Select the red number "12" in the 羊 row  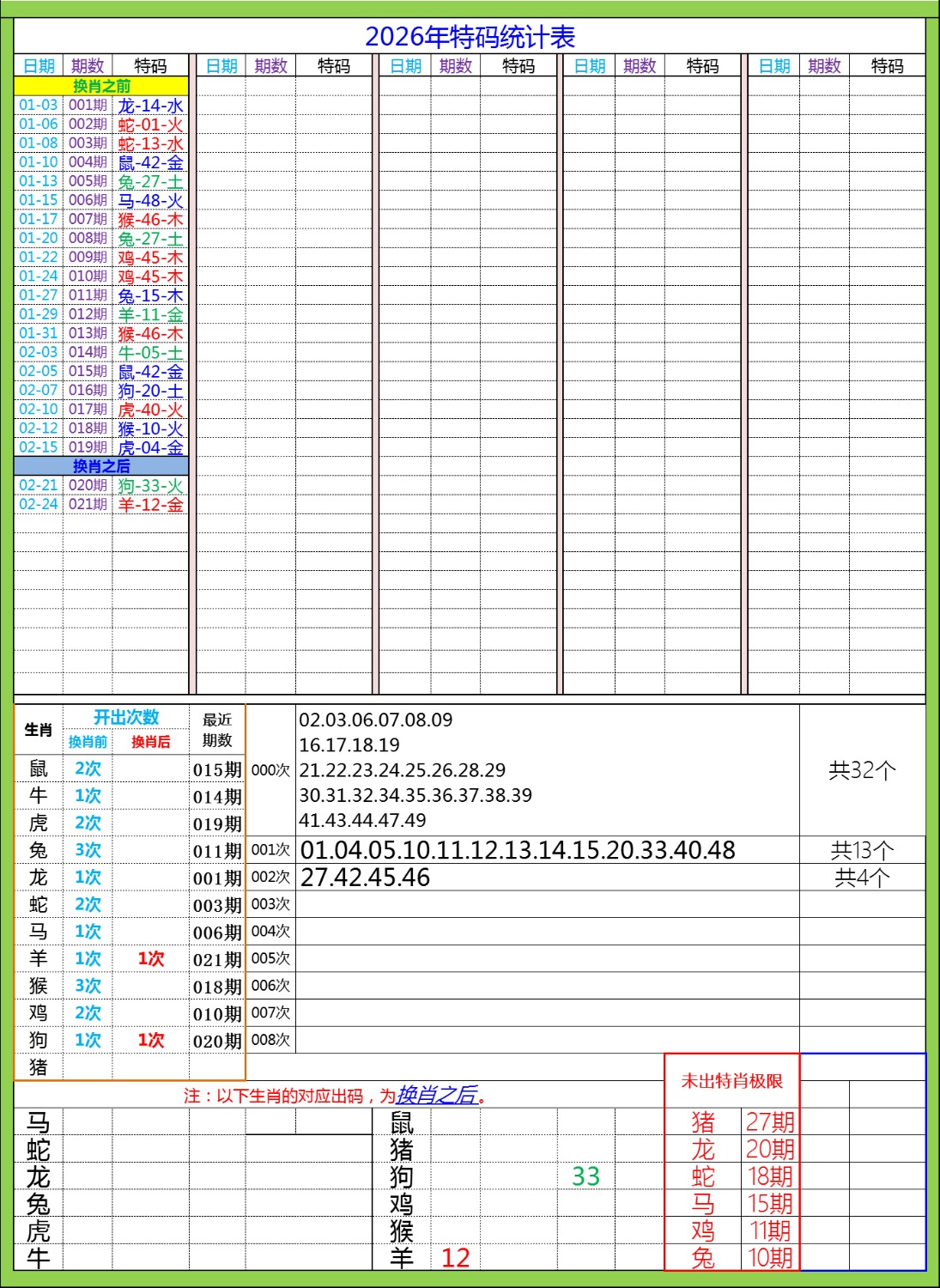tap(455, 1258)
